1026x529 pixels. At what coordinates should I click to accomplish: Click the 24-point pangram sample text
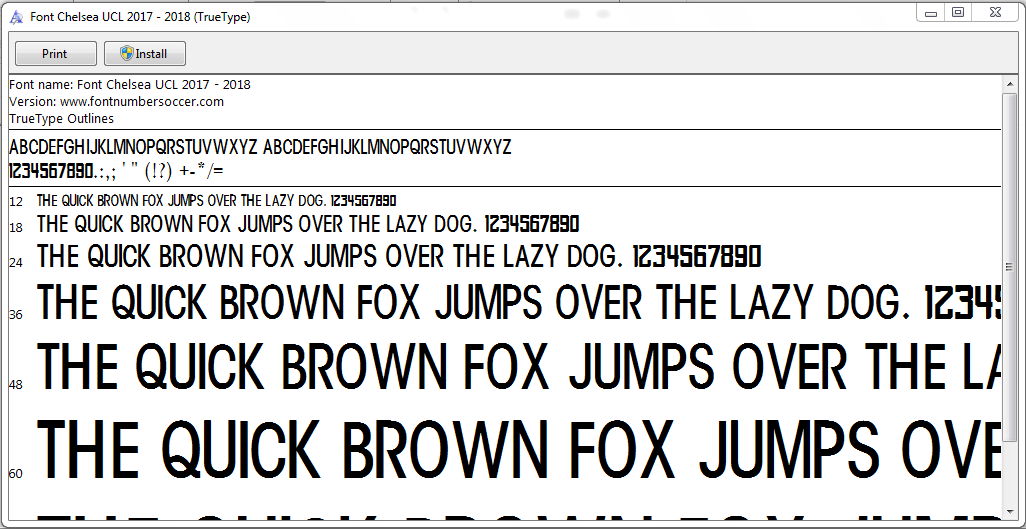(x=399, y=256)
